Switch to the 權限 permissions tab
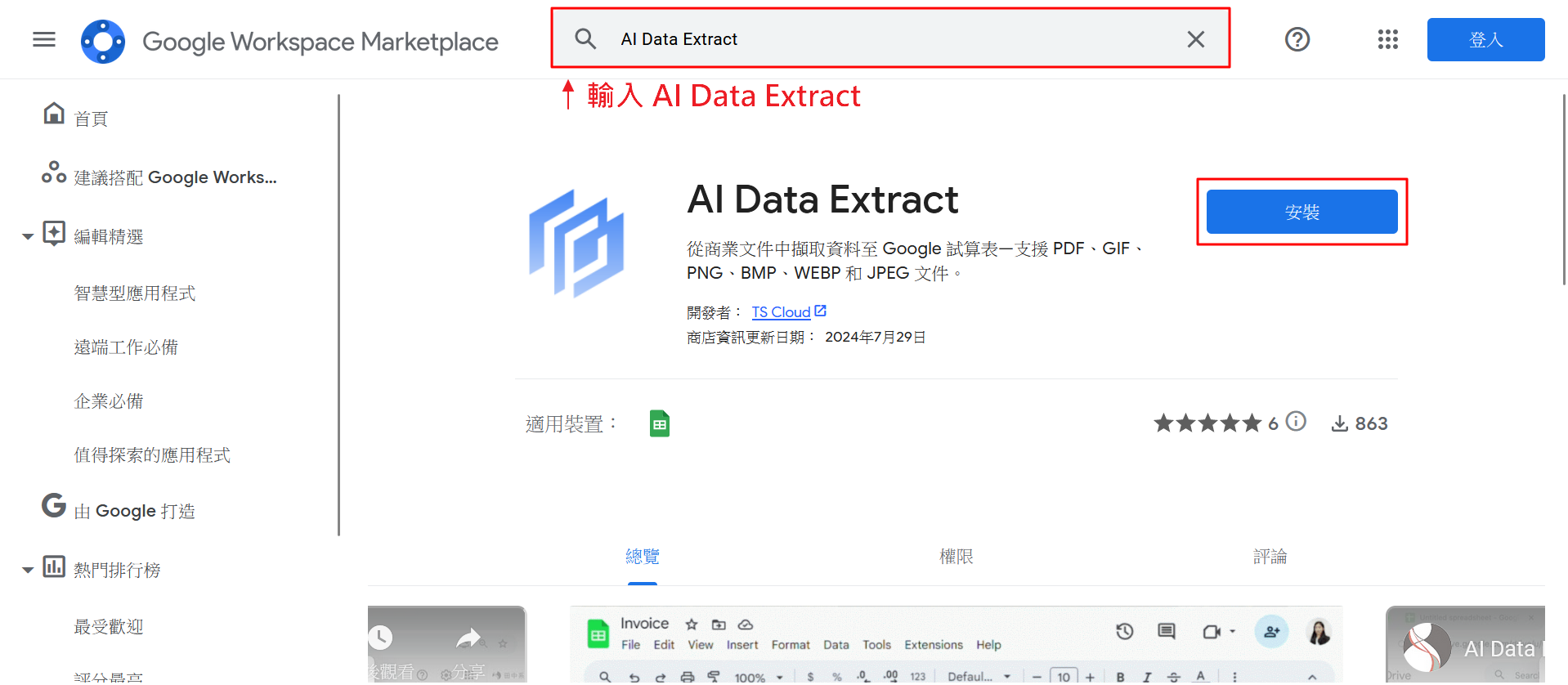Screen dimensions: 1568x685 pos(956,557)
